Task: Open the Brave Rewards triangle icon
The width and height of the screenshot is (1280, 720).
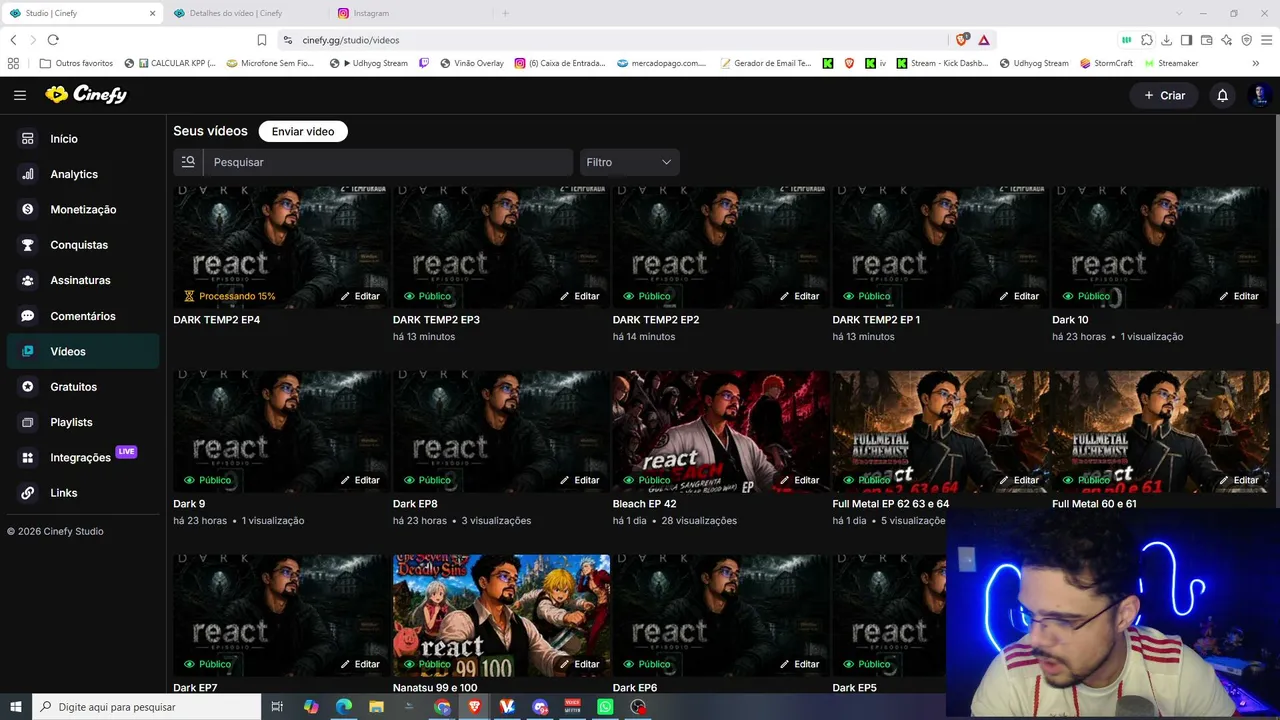Action: click(x=984, y=40)
